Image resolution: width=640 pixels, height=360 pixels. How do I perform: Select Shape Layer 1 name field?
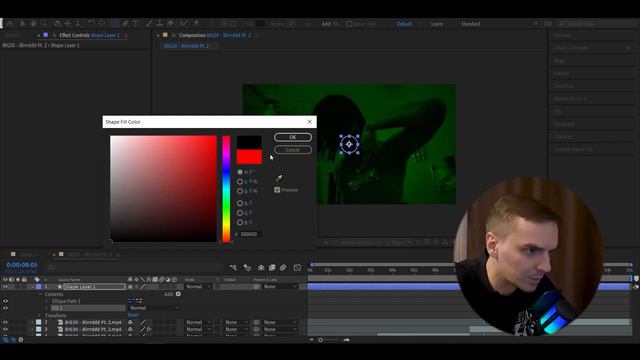pyautogui.click(x=94, y=287)
